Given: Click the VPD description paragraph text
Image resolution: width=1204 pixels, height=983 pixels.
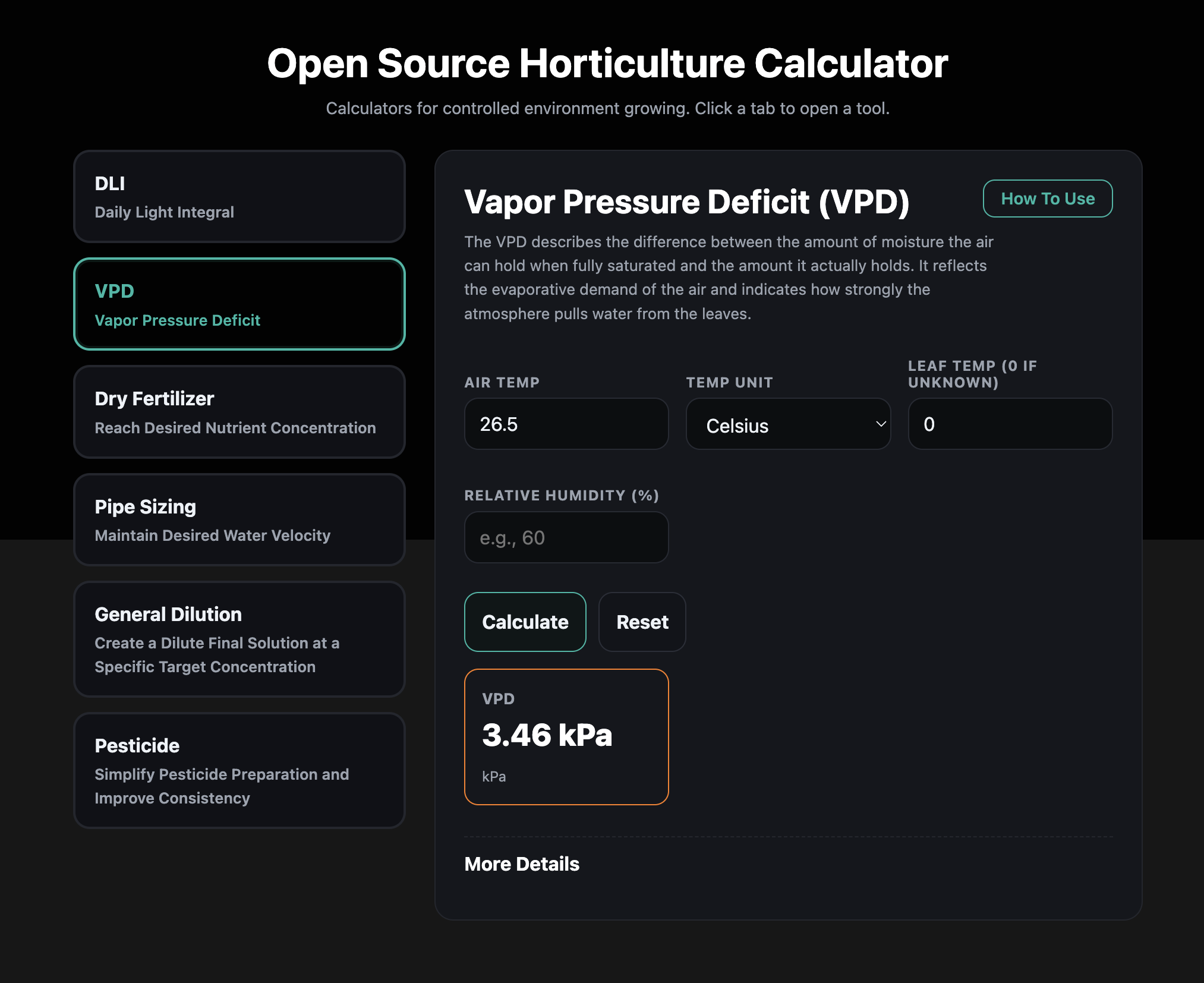Looking at the screenshot, I should (x=728, y=278).
